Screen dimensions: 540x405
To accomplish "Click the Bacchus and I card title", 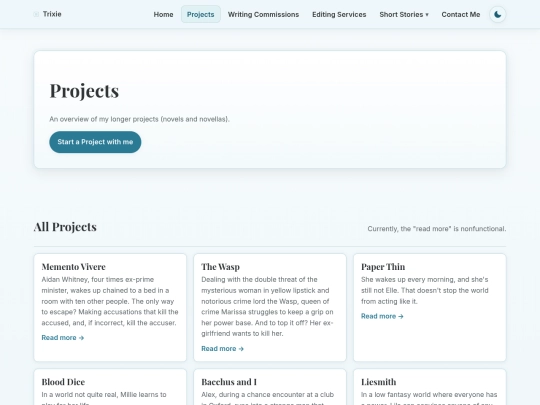I will coord(229,382).
